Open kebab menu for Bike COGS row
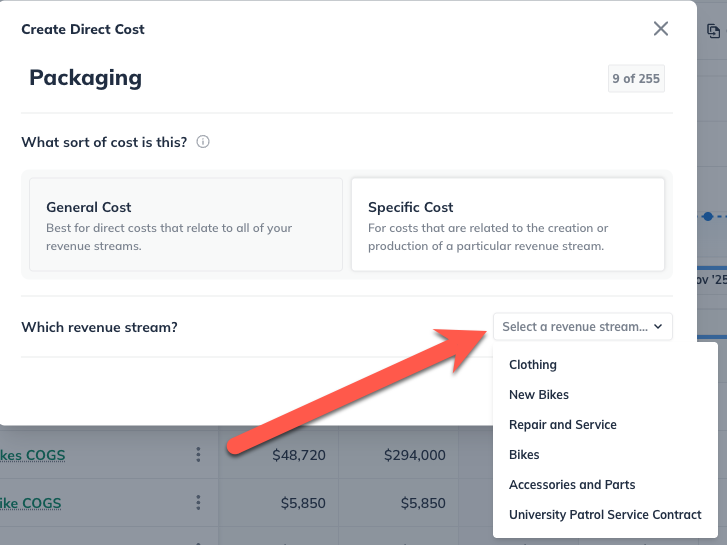 click(198, 502)
